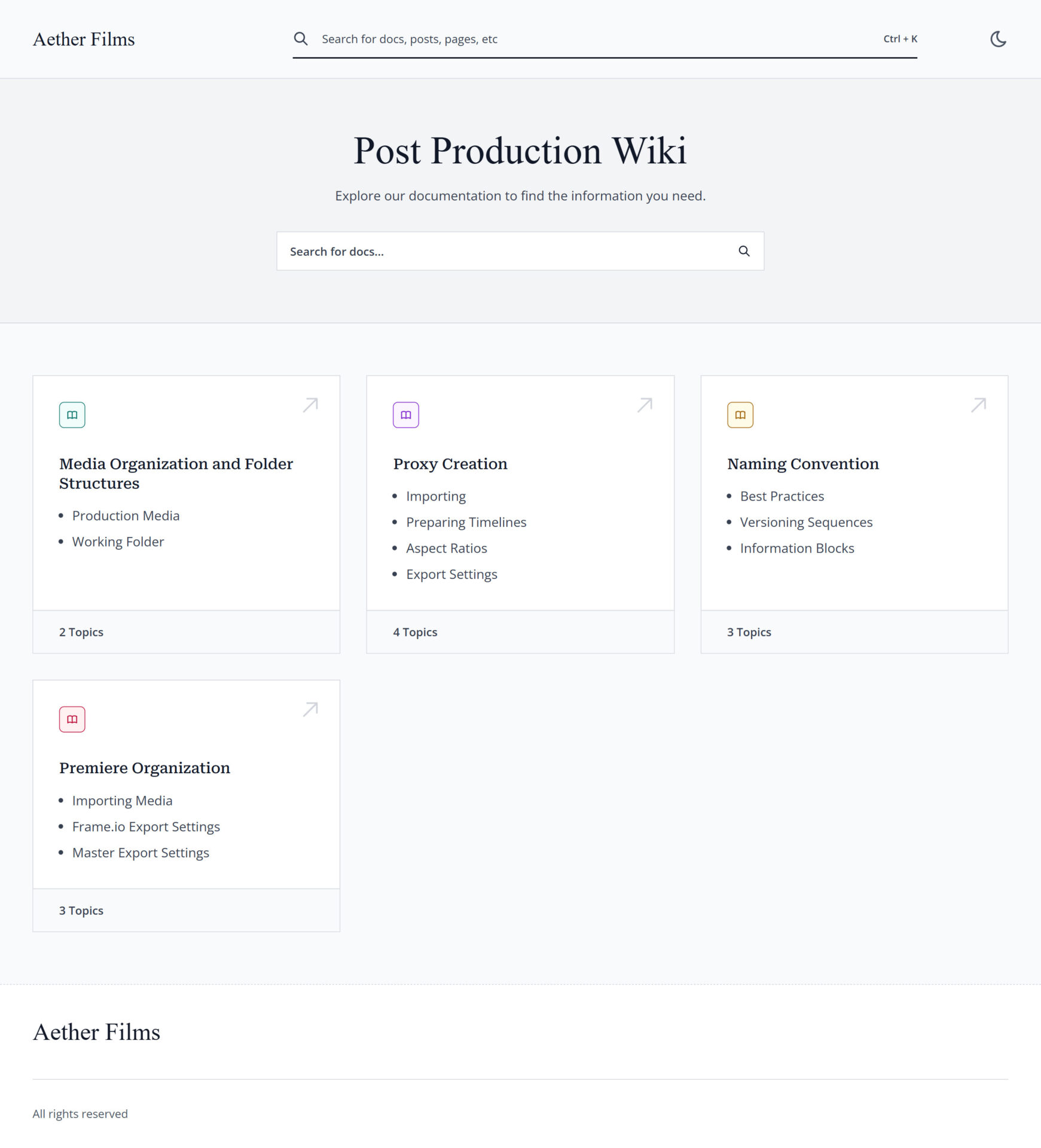
Task: Open the Export Settings topic link
Action: tap(451, 575)
